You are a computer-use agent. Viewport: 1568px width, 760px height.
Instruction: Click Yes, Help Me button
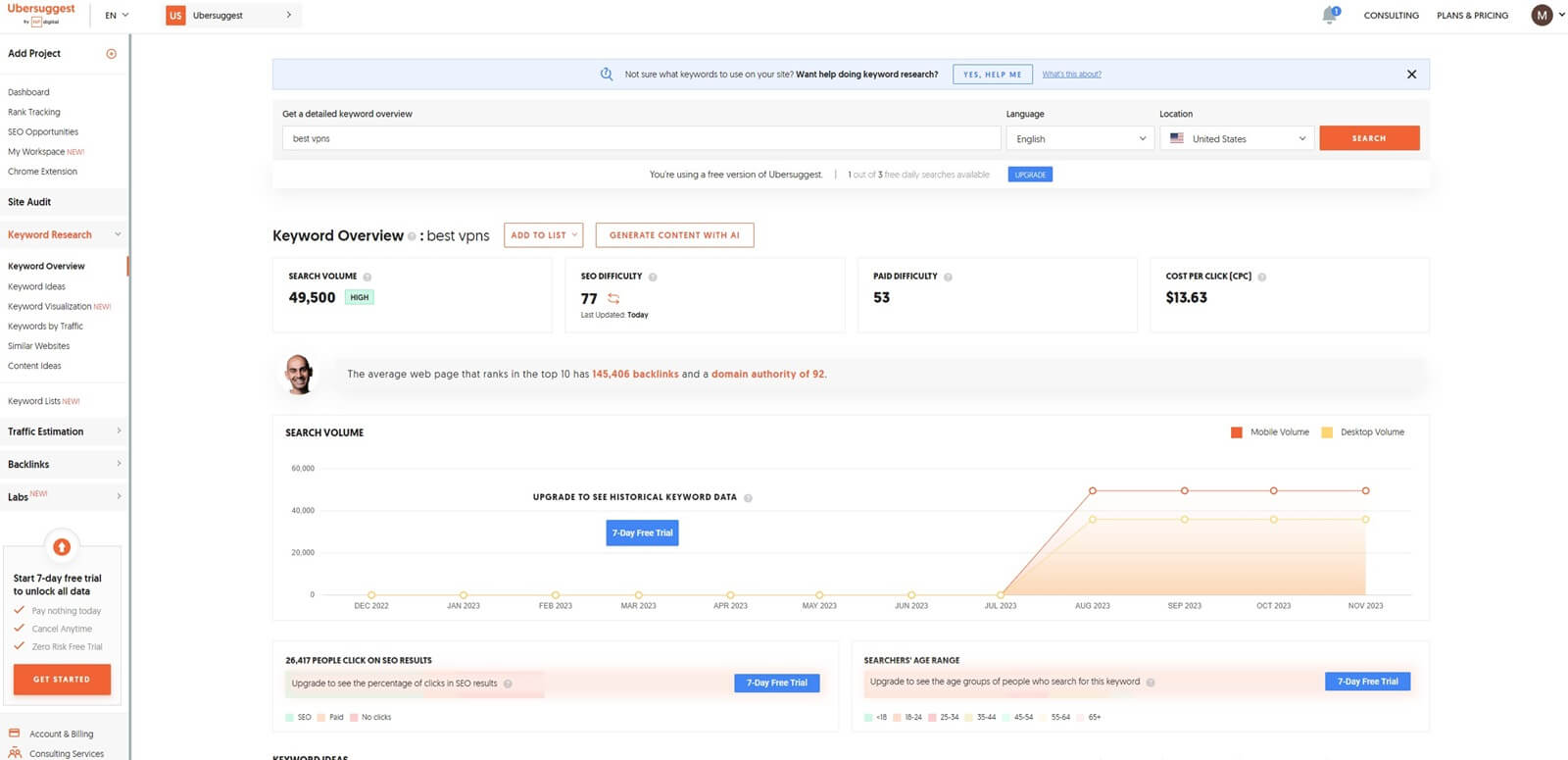point(992,75)
